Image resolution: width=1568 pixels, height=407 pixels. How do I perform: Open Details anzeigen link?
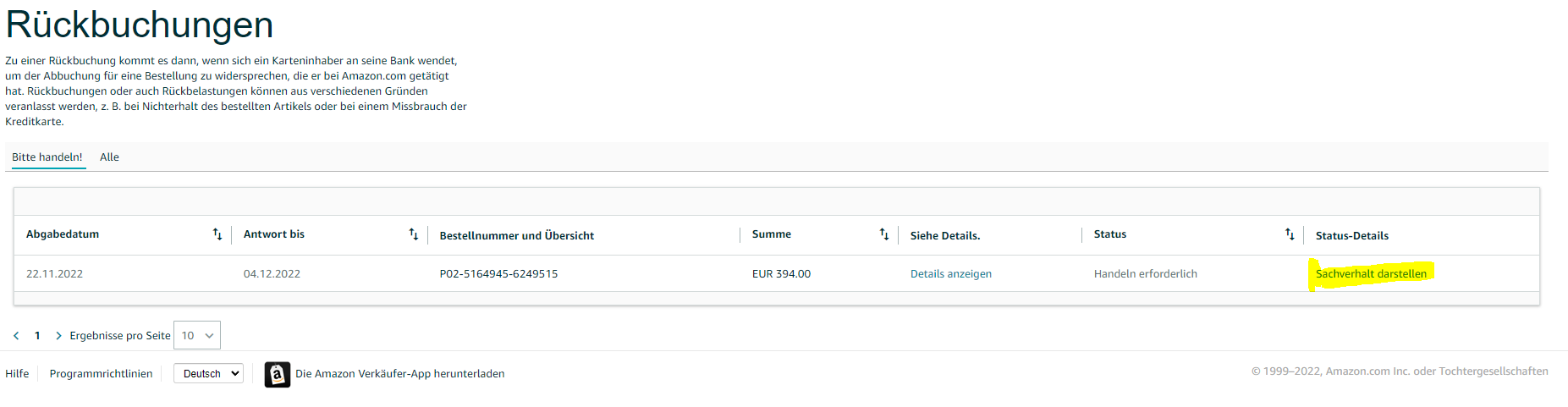pyautogui.click(x=950, y=274)
